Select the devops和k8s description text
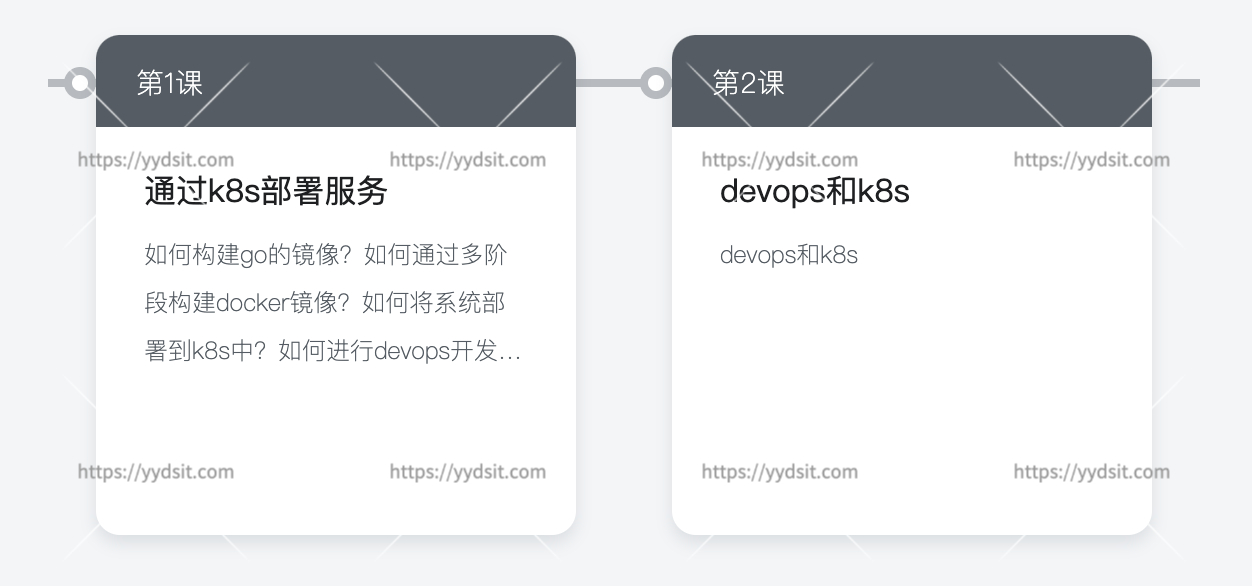Image resolution: width=1252 pixels, height=586 pixels. [x=789, y=255]
